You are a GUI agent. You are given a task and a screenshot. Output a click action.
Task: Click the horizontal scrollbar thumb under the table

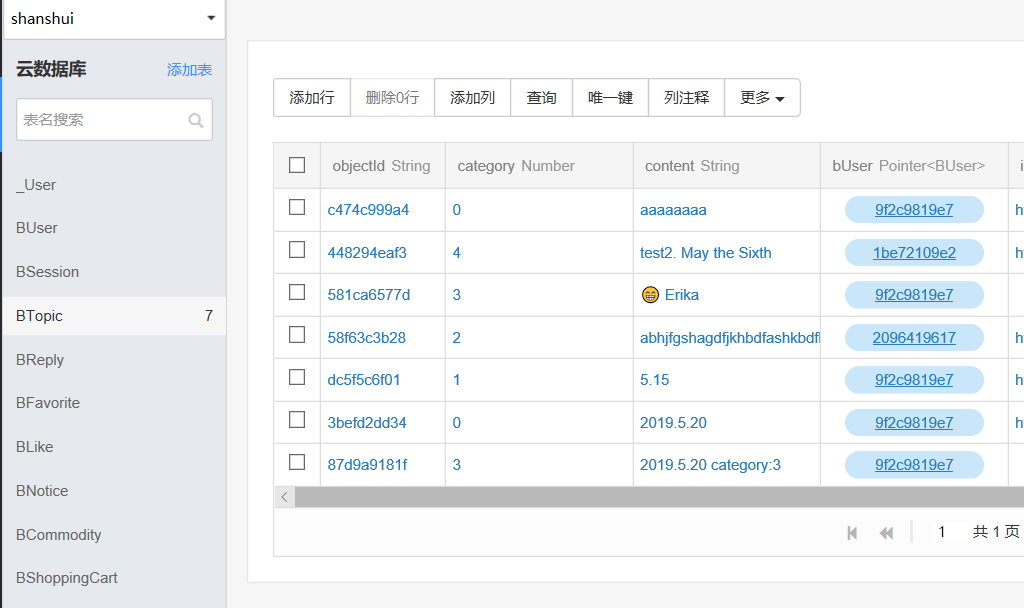click(x=660, y=497)
